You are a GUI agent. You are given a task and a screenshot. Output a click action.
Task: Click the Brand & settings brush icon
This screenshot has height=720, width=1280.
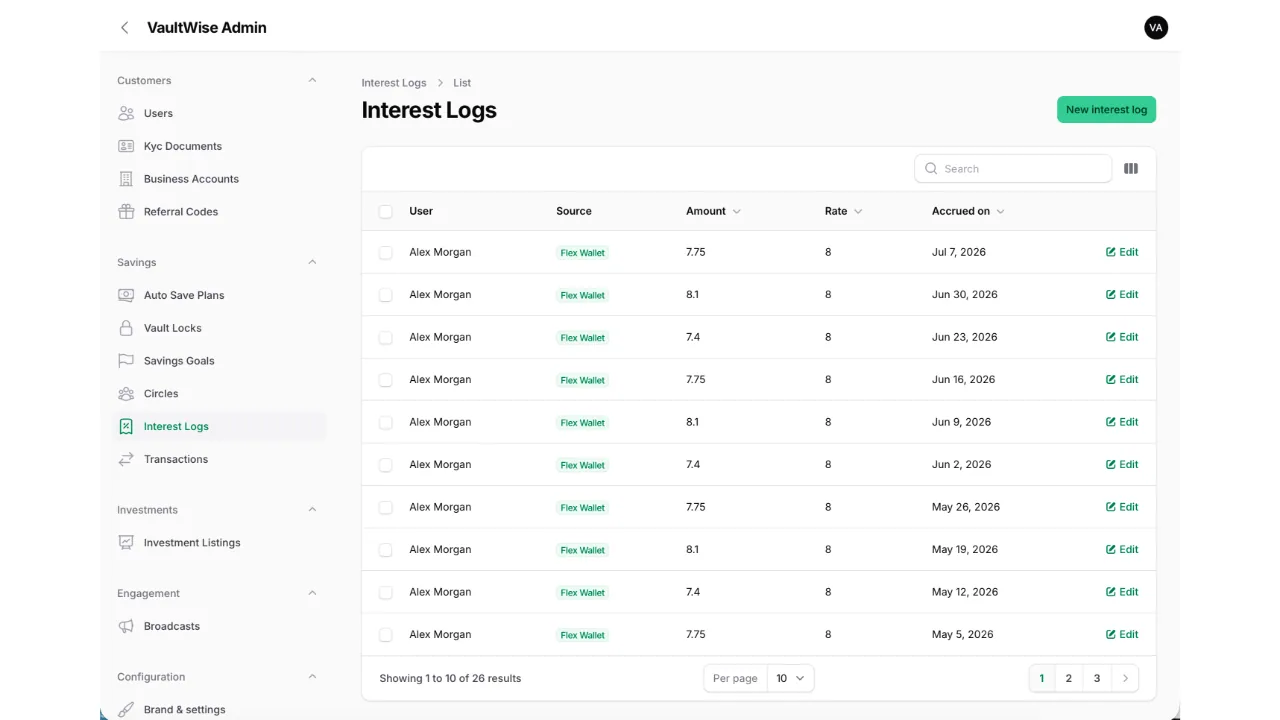[x=126, y=710]
